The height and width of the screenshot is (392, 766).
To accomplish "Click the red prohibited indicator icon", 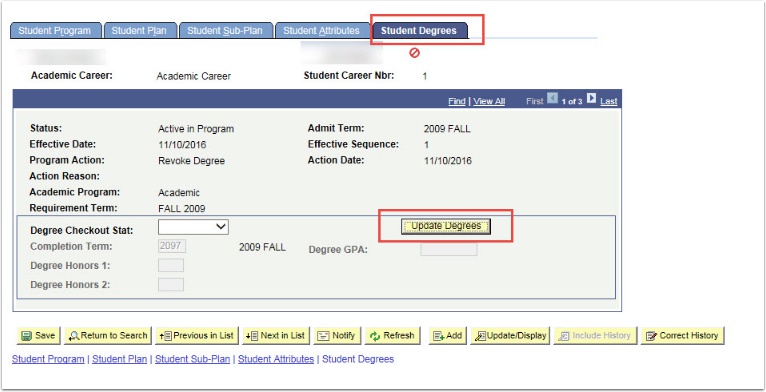I will point(414,52).
